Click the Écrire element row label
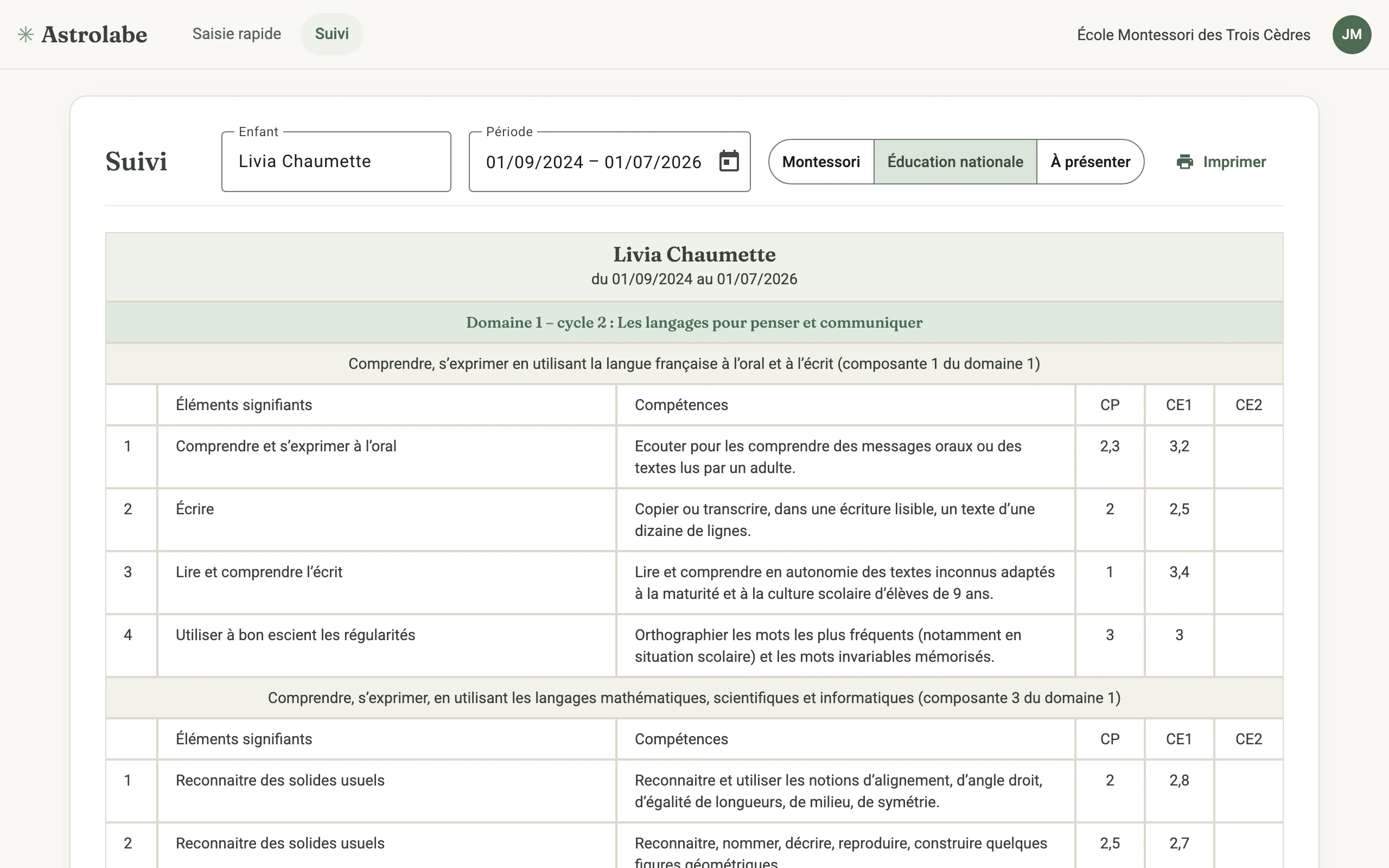 pyautogui.click(x=195, y=509)
